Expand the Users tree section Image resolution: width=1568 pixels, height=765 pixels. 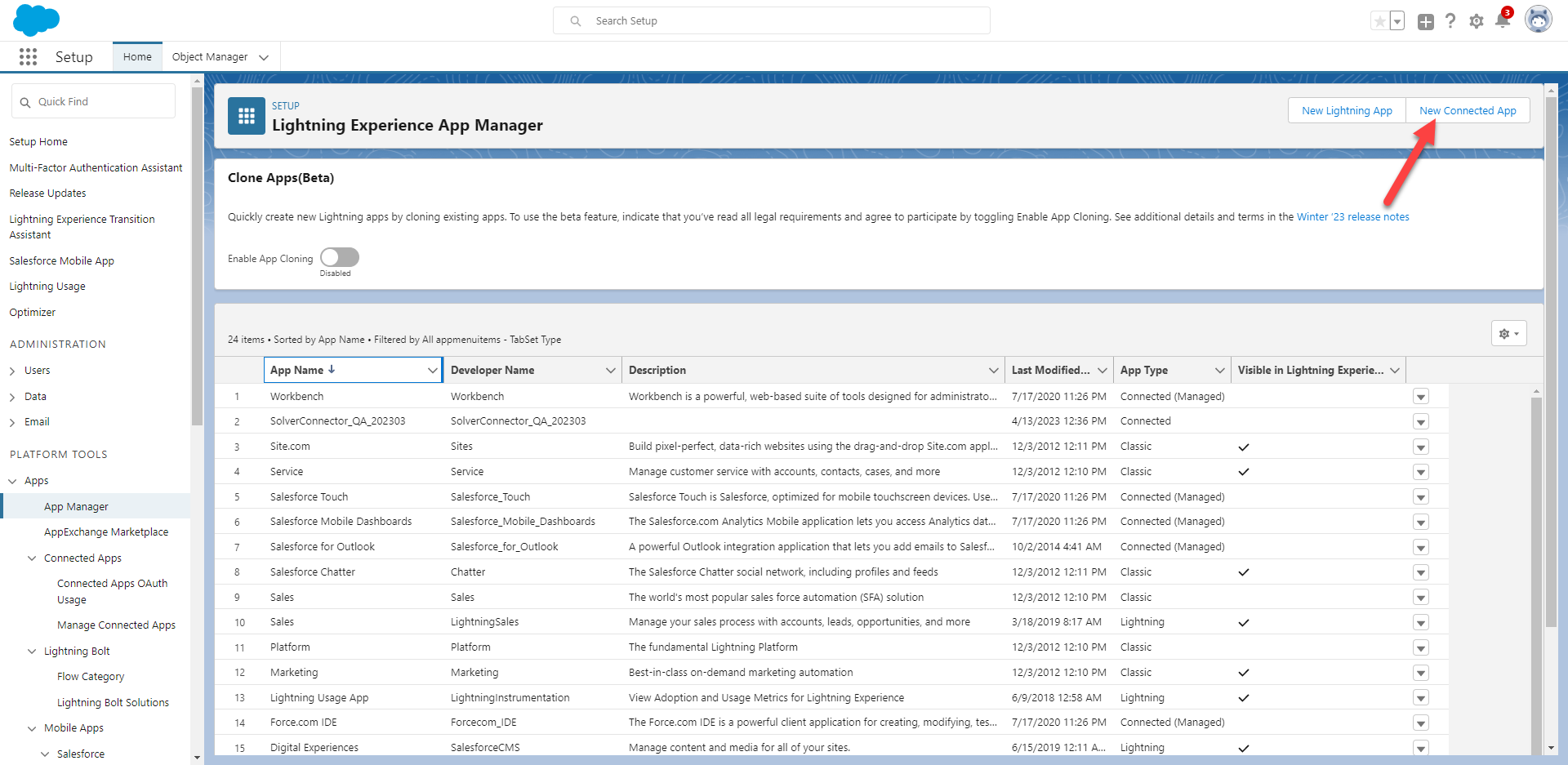(x=12, y=371)
